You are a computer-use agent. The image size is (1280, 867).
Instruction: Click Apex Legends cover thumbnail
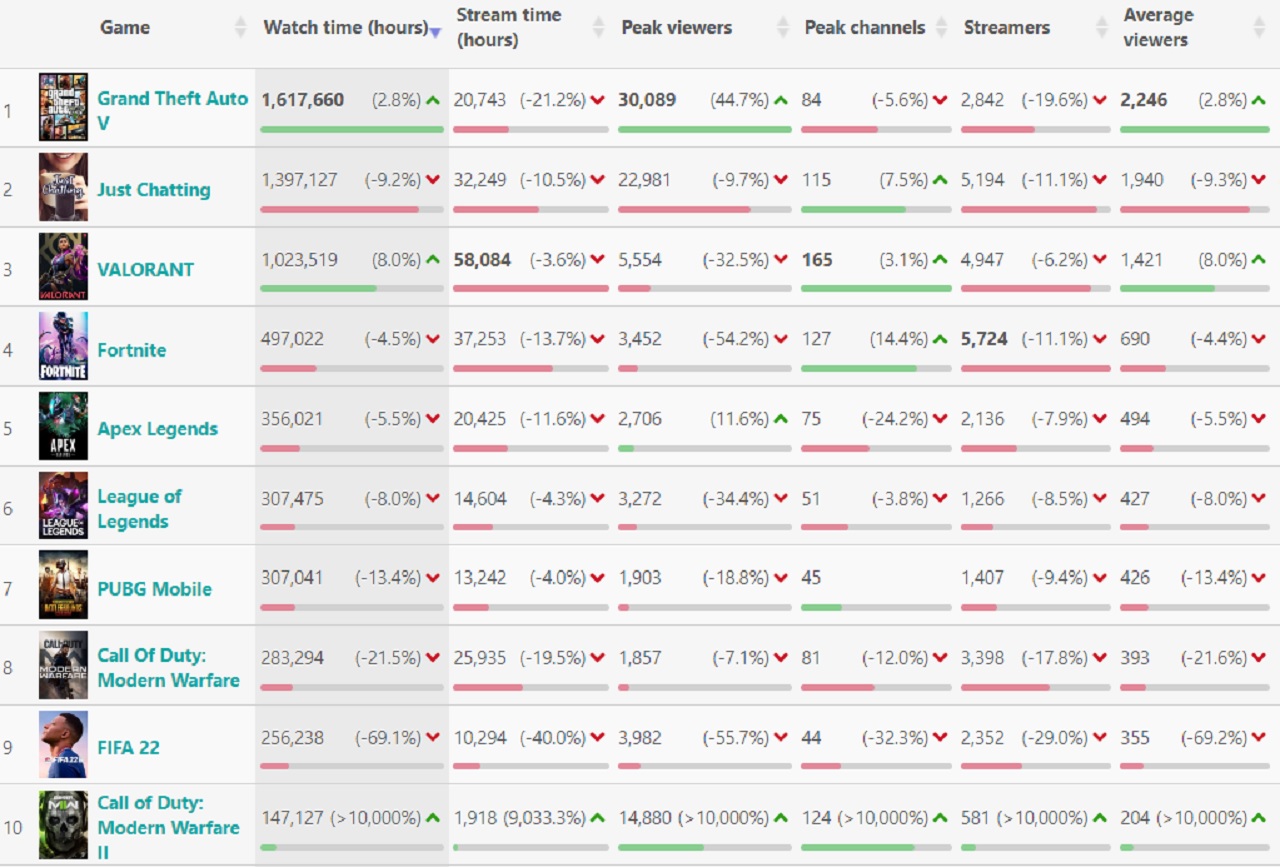coord(63,426)
